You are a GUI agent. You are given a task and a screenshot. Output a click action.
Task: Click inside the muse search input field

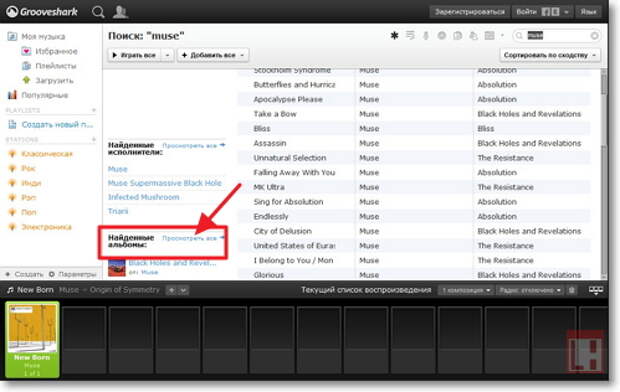(557, 36)
